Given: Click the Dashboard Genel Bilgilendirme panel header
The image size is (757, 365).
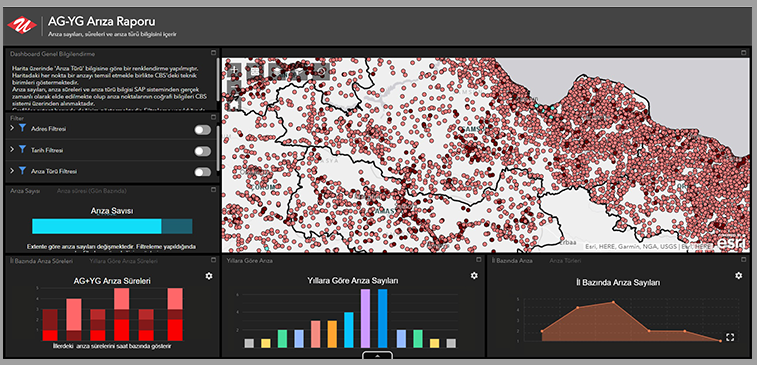Looking at the screenshot, I should [53, 54].
